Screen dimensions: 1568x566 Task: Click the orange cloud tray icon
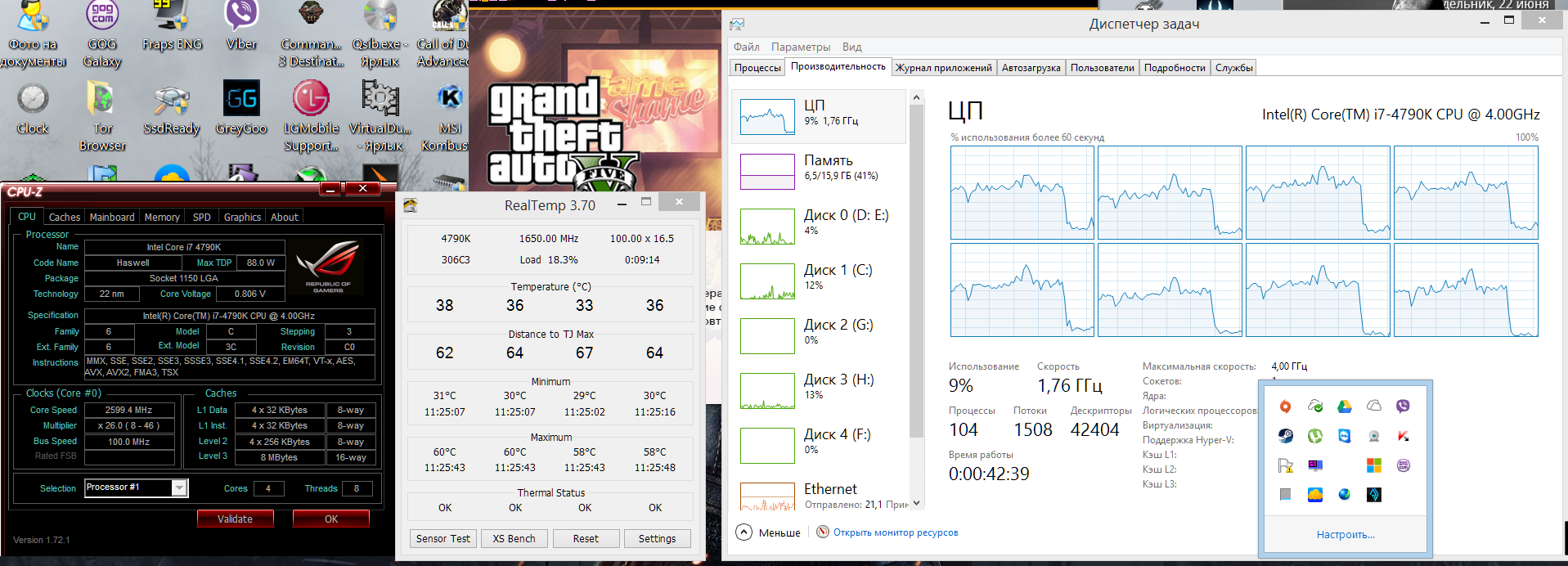[x=1315, y=495]
